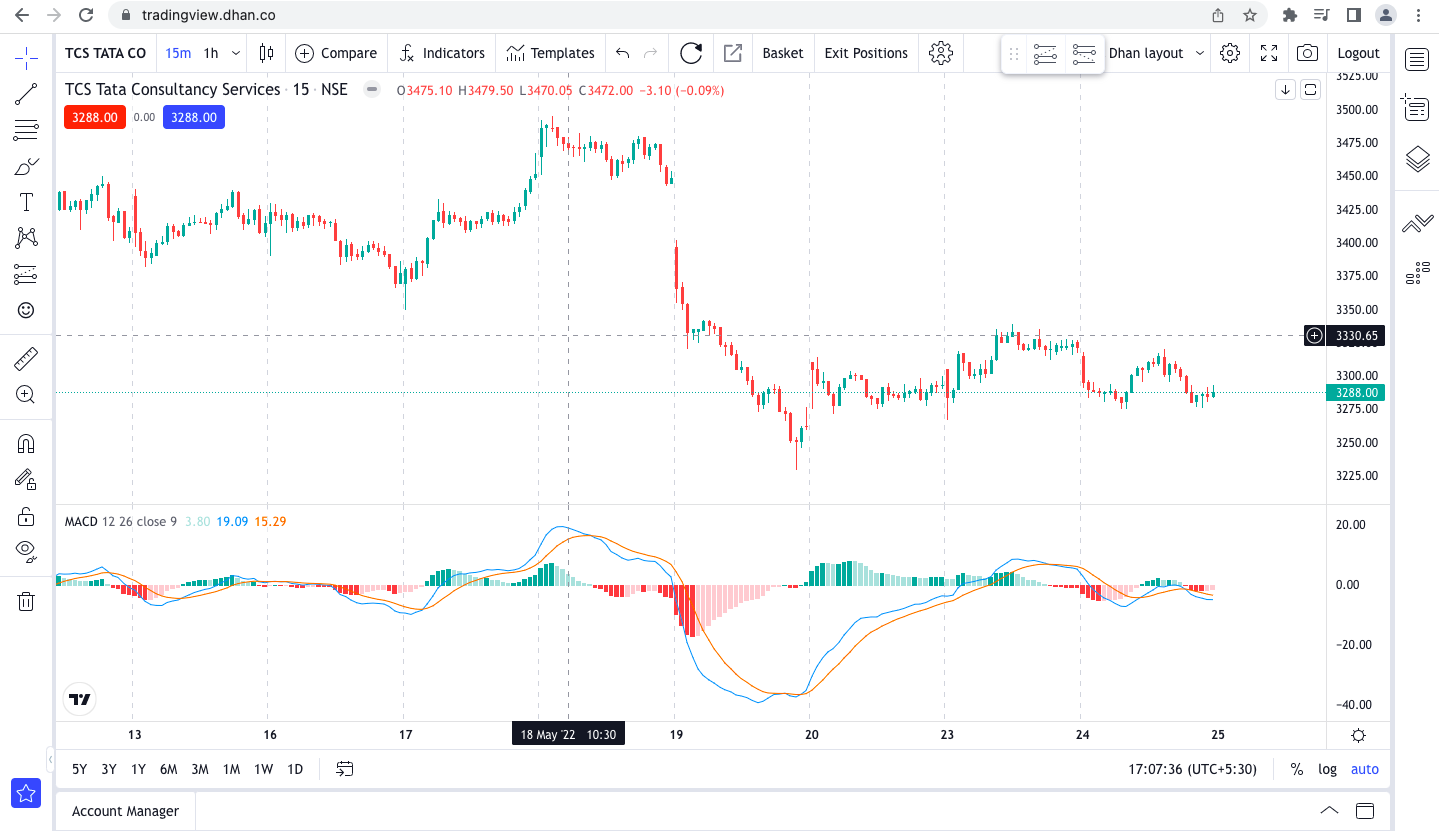Image resolution: width=1439 pixels, height=831 pixels.
Task: Enter fullscreen chart mode
Action: (1269, 53)
